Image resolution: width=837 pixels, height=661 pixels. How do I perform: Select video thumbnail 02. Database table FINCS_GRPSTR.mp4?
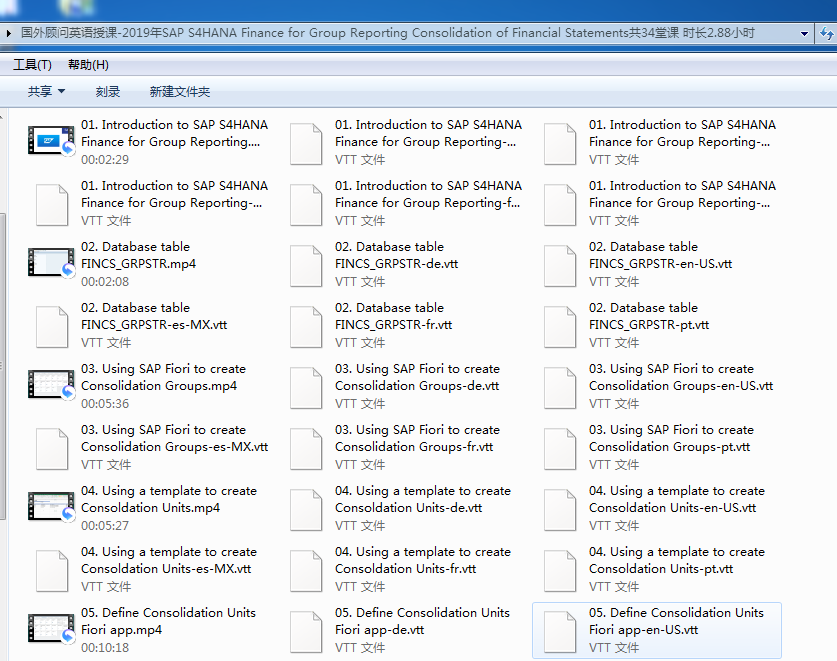coord(51,262)
